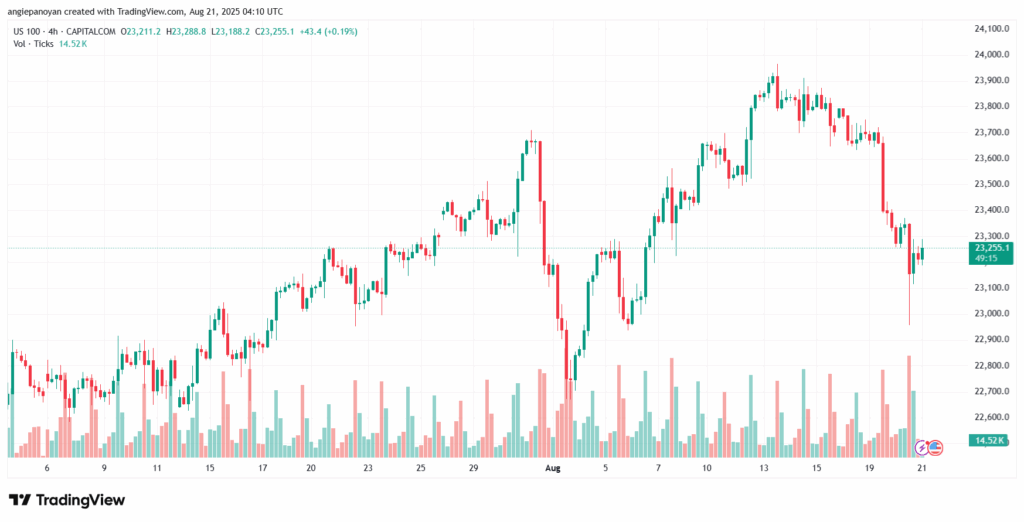Click the 13 date on the time axis
1024x522 pixels.
[766, 467]
